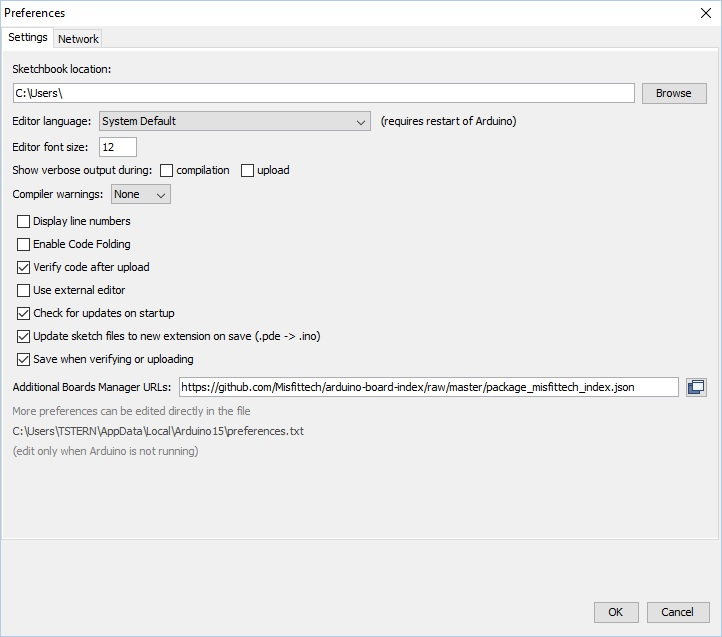Open the Editor language dropdown

[x=235, y=121]
